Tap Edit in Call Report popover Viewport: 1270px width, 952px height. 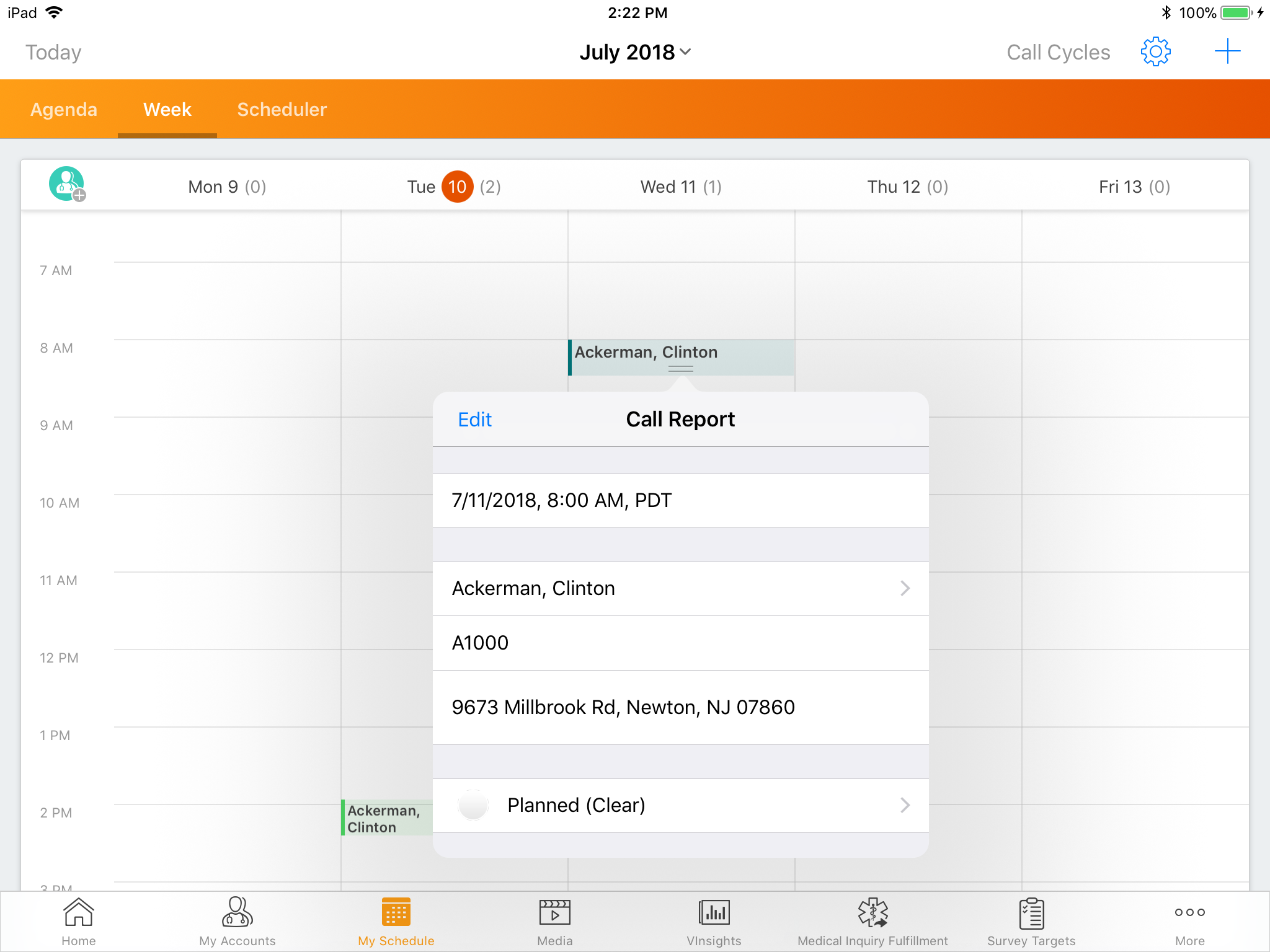474,420
